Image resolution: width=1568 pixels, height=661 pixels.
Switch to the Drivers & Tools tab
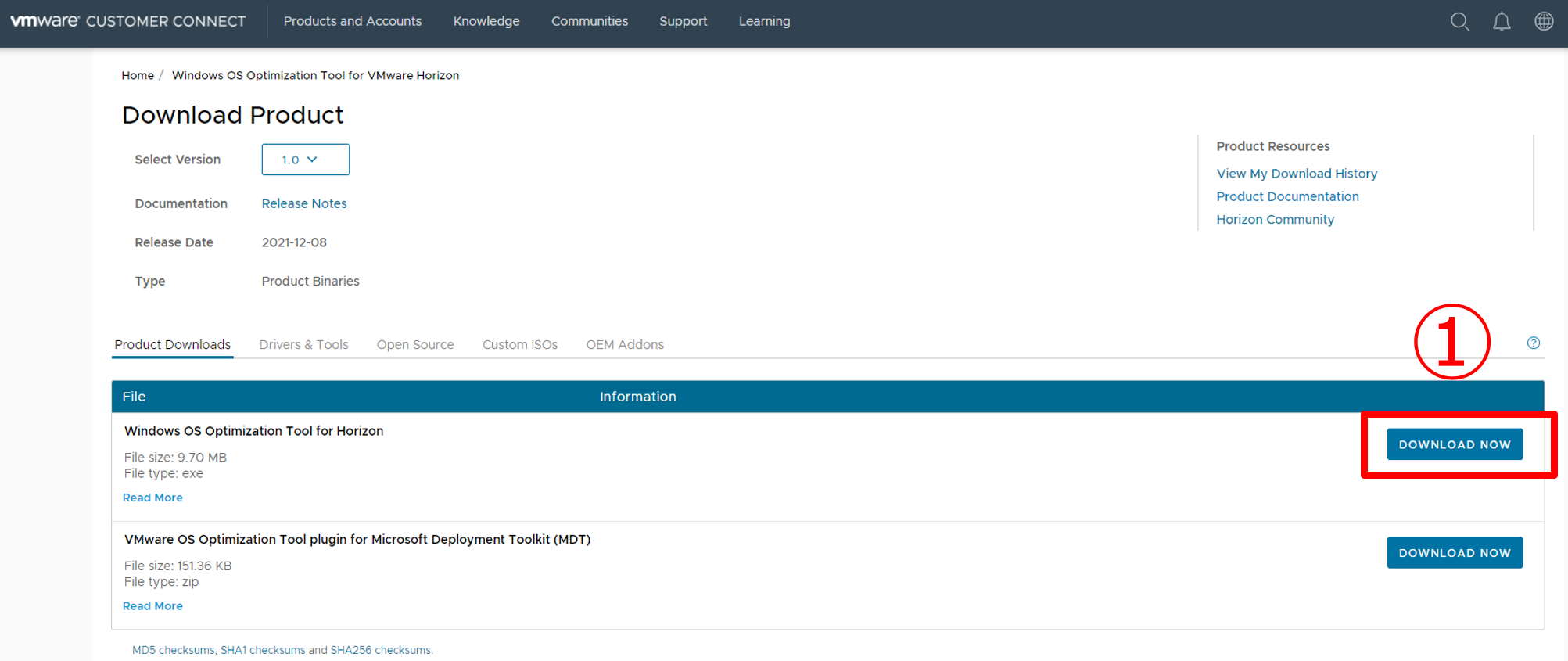click(x=303, y=344)
